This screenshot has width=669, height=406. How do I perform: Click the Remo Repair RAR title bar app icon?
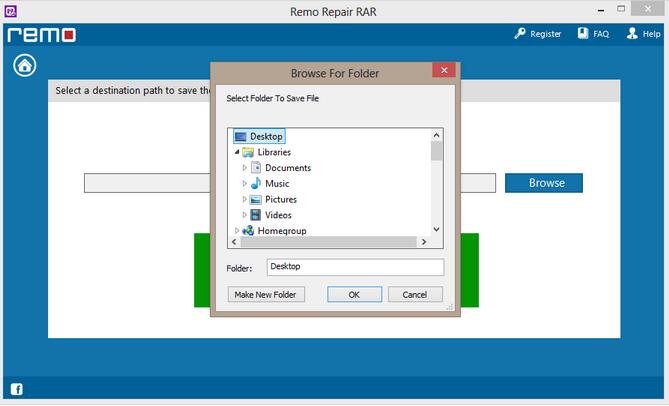(11, 11)
